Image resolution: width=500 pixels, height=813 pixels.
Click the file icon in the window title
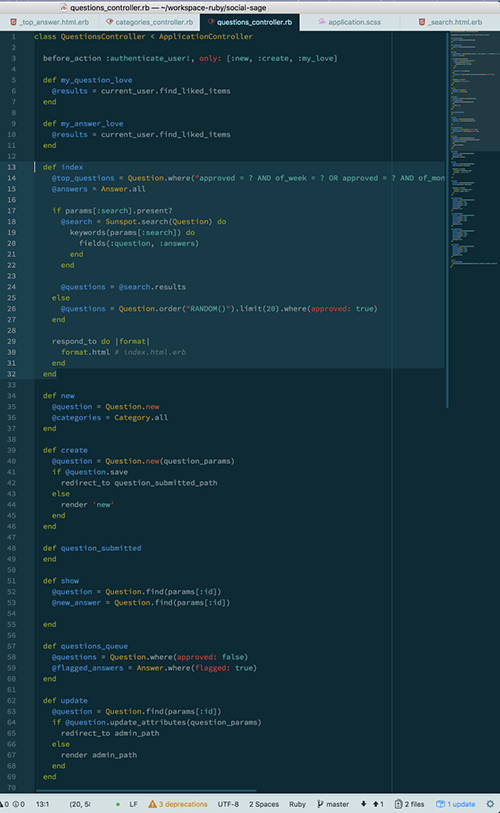click(x=64, y=7)
